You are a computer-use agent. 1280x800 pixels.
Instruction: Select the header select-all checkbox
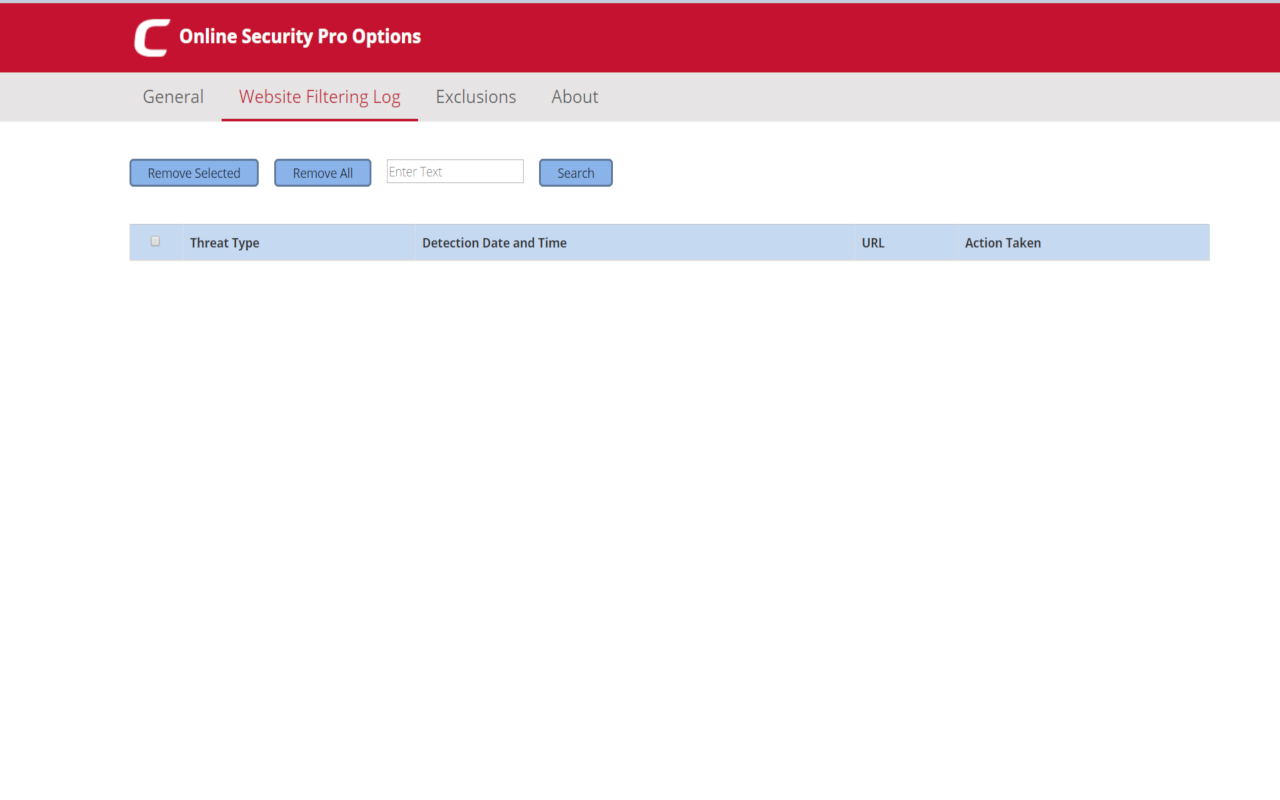tap(155, 240)
